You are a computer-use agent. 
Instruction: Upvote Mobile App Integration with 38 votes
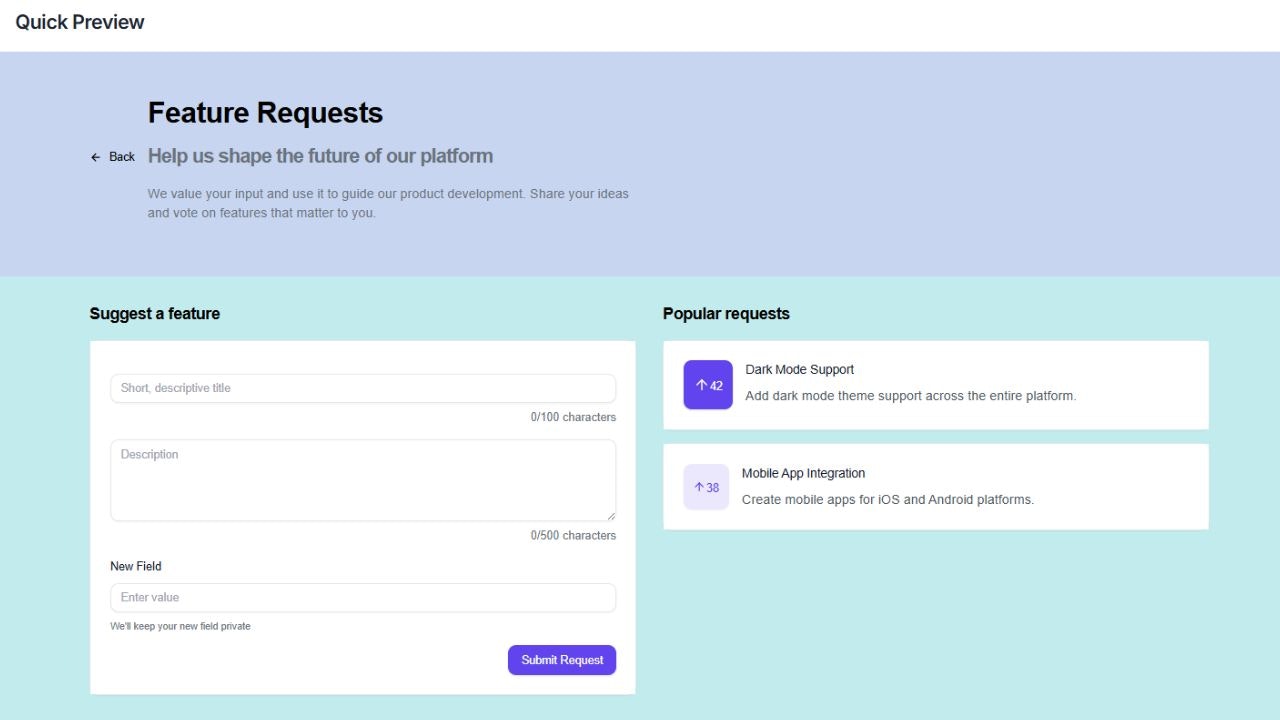pos(706,487)
